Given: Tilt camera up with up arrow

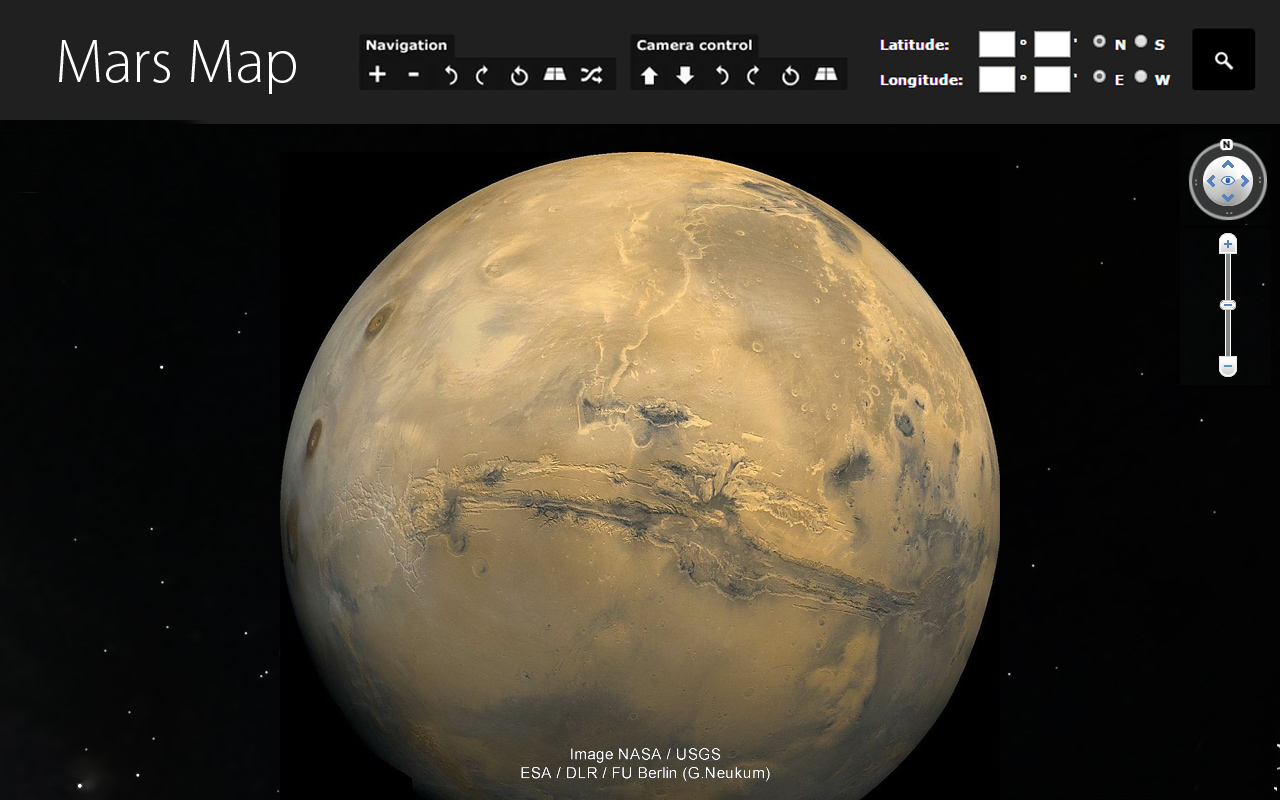Looking at the screenshot, I should [x=649, y=75].
